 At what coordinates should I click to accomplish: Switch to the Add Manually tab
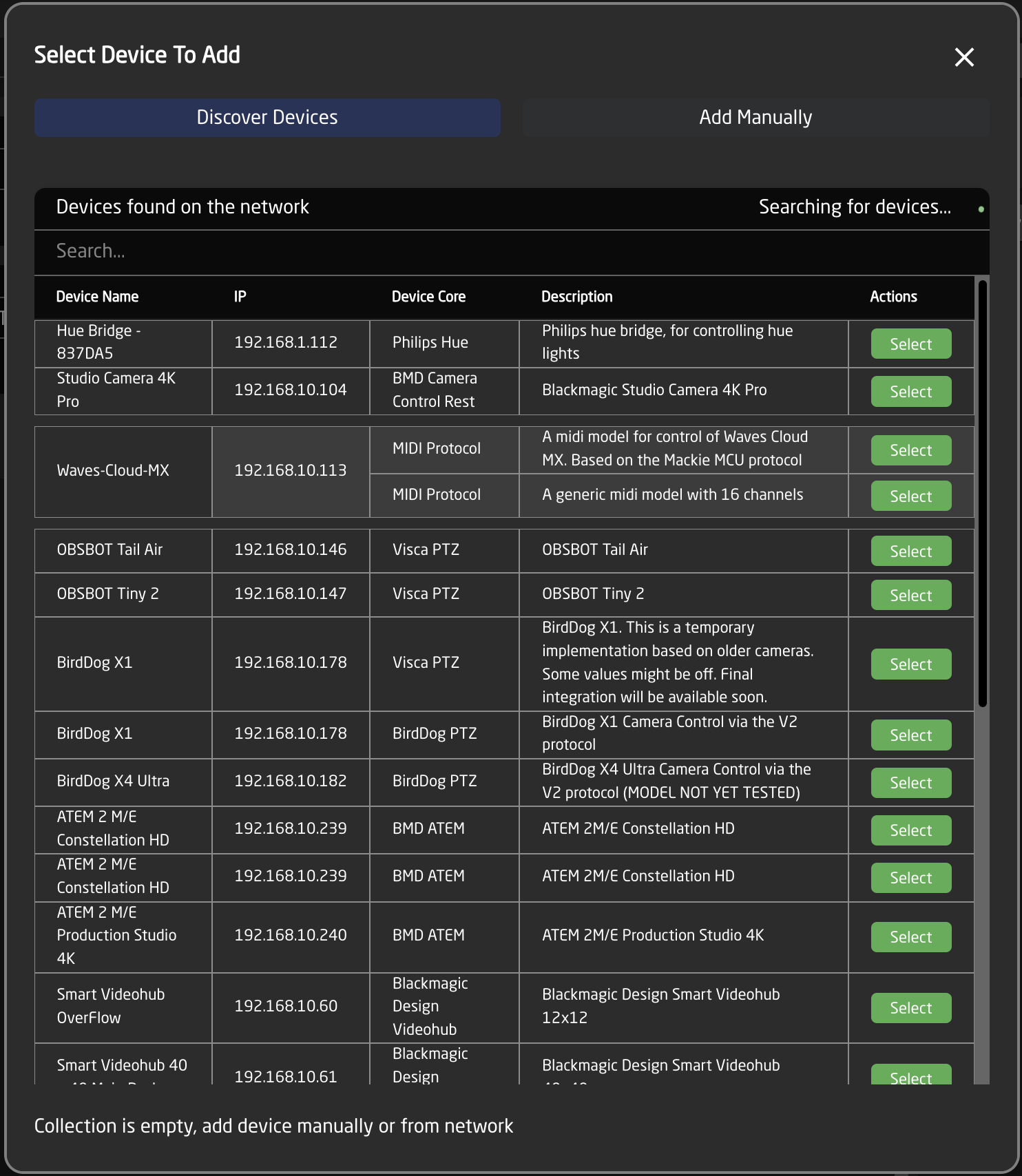755,117
